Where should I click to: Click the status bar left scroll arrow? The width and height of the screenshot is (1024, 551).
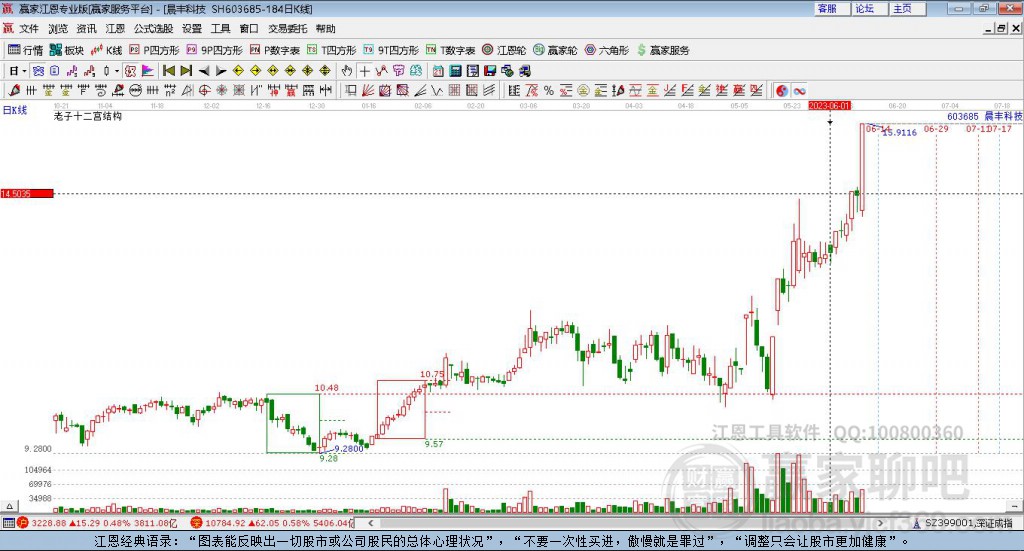coord(370,523)
